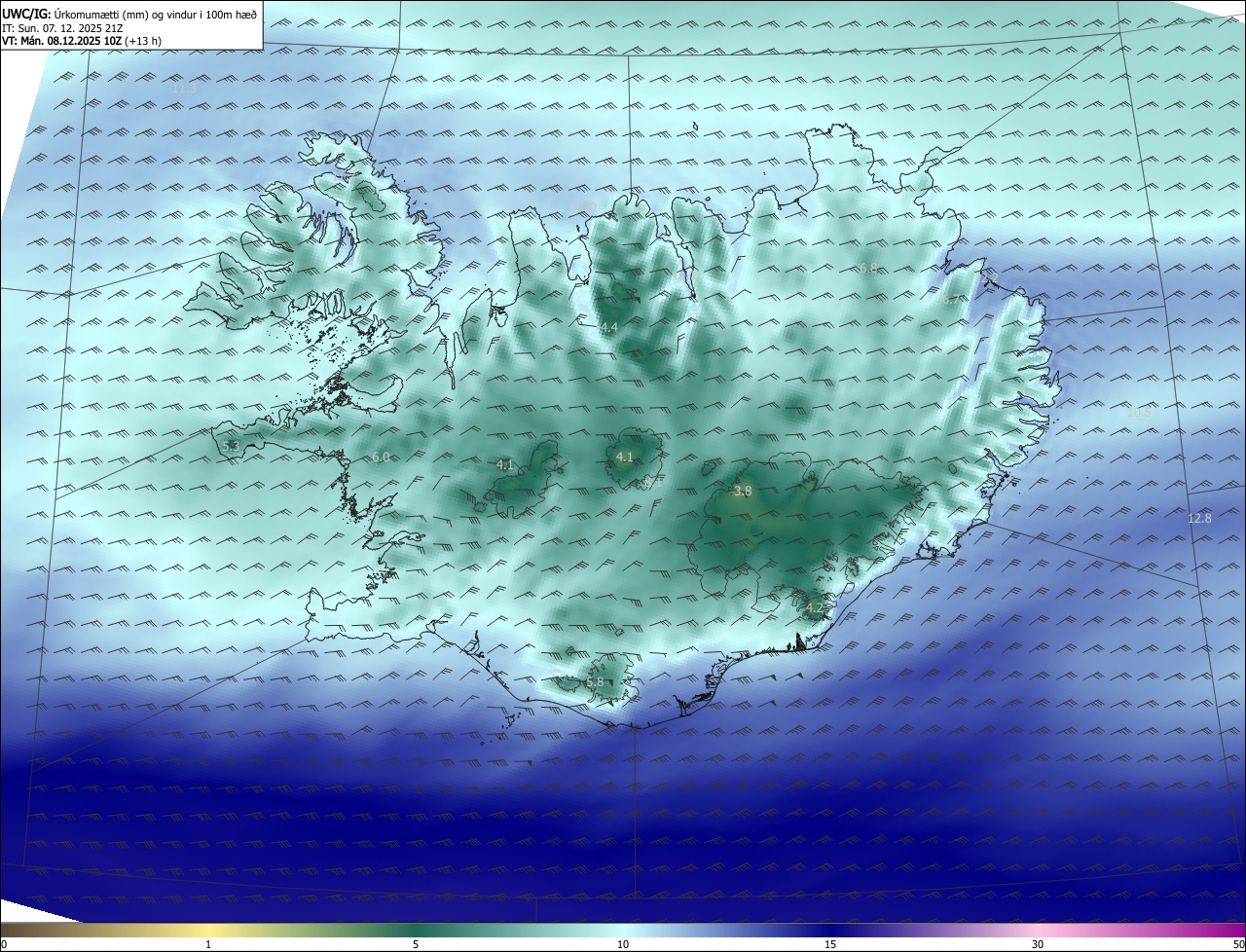This screenshot has width=1246, height=952.
Task: Click the 10.5 value label on the map
Action: point(1139,412)
